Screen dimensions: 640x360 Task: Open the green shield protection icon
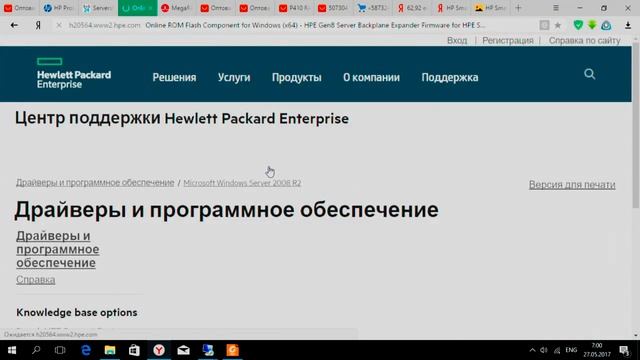click(578, 25)
